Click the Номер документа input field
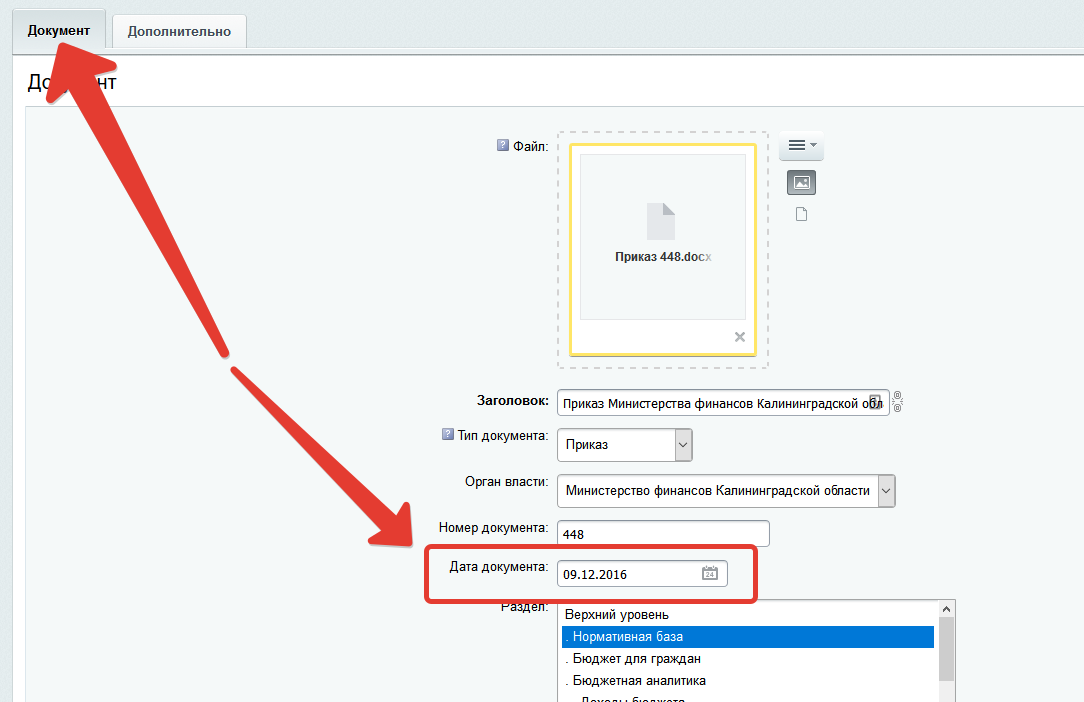The height and width of the screenshot is (702, 1084). click(663, 534)
